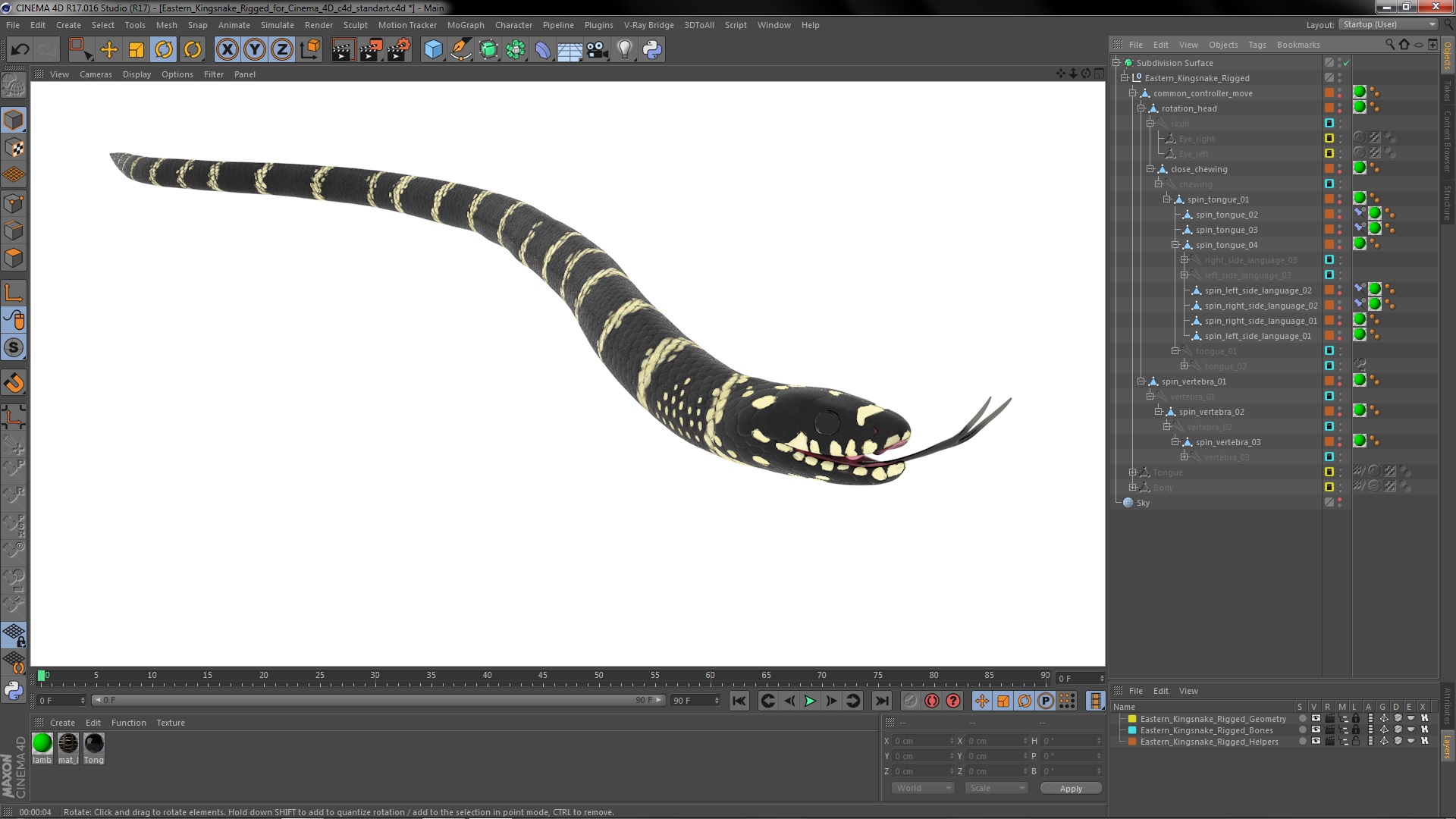Select the lamb green material
Image resolution: width=1456 pixels, height=819 pixels.
pos(42,748)
